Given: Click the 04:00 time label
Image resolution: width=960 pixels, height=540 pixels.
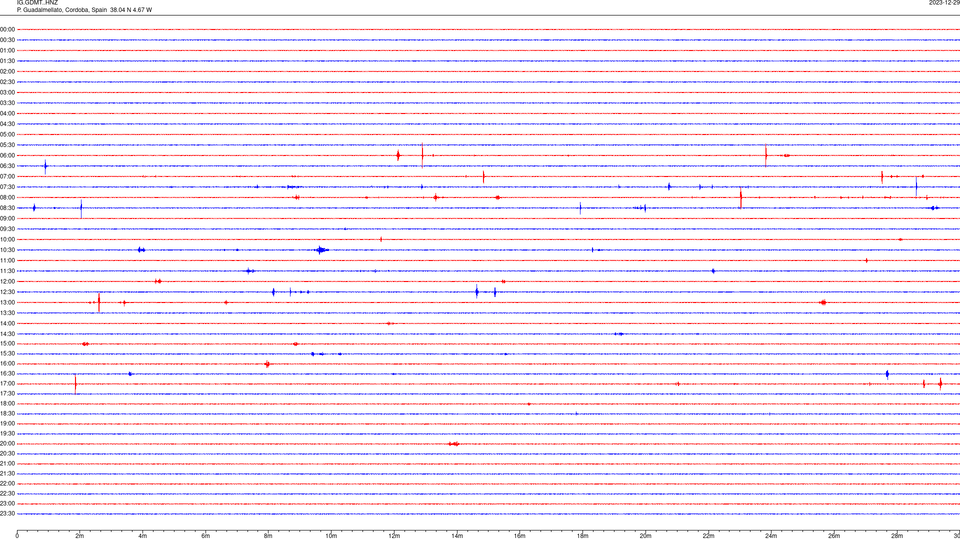Looking at the screenshot, I should [7, 113].
